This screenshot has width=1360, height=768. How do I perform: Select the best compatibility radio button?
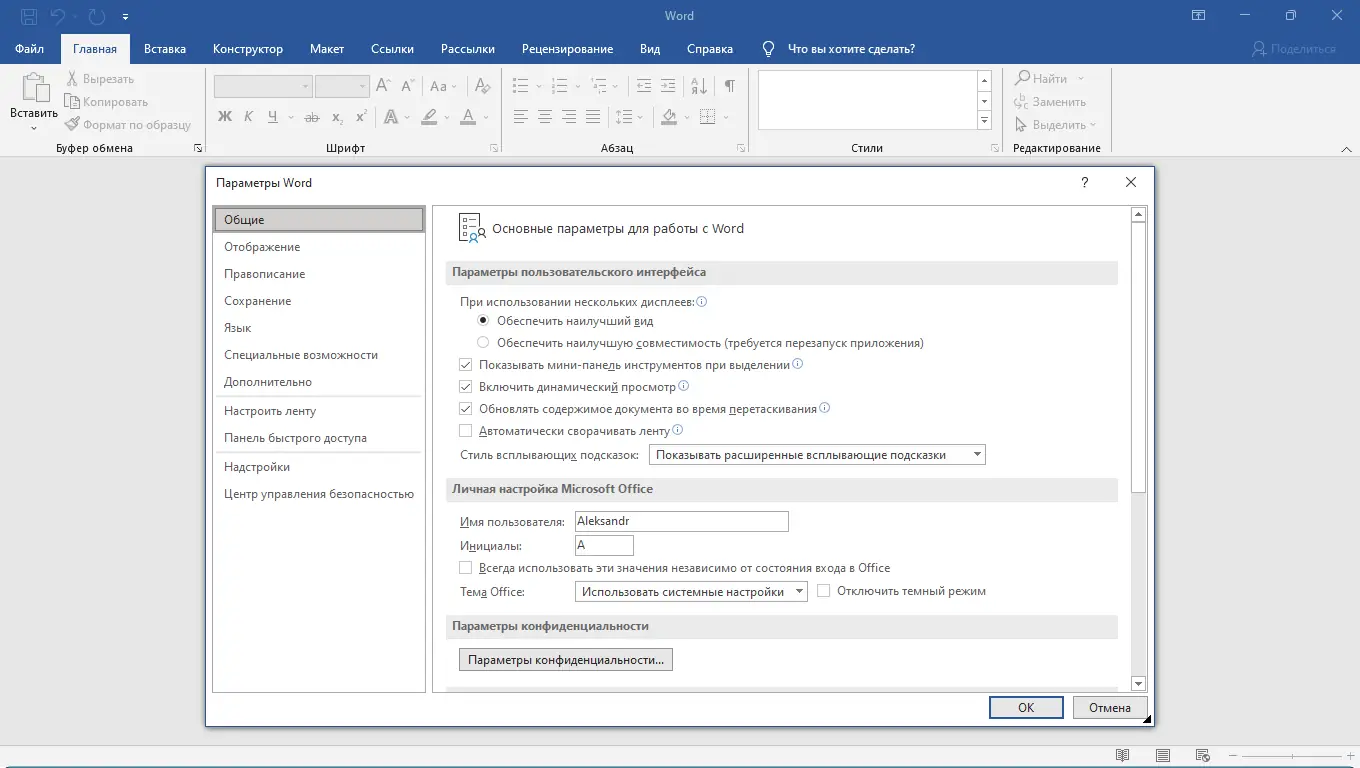482,343
